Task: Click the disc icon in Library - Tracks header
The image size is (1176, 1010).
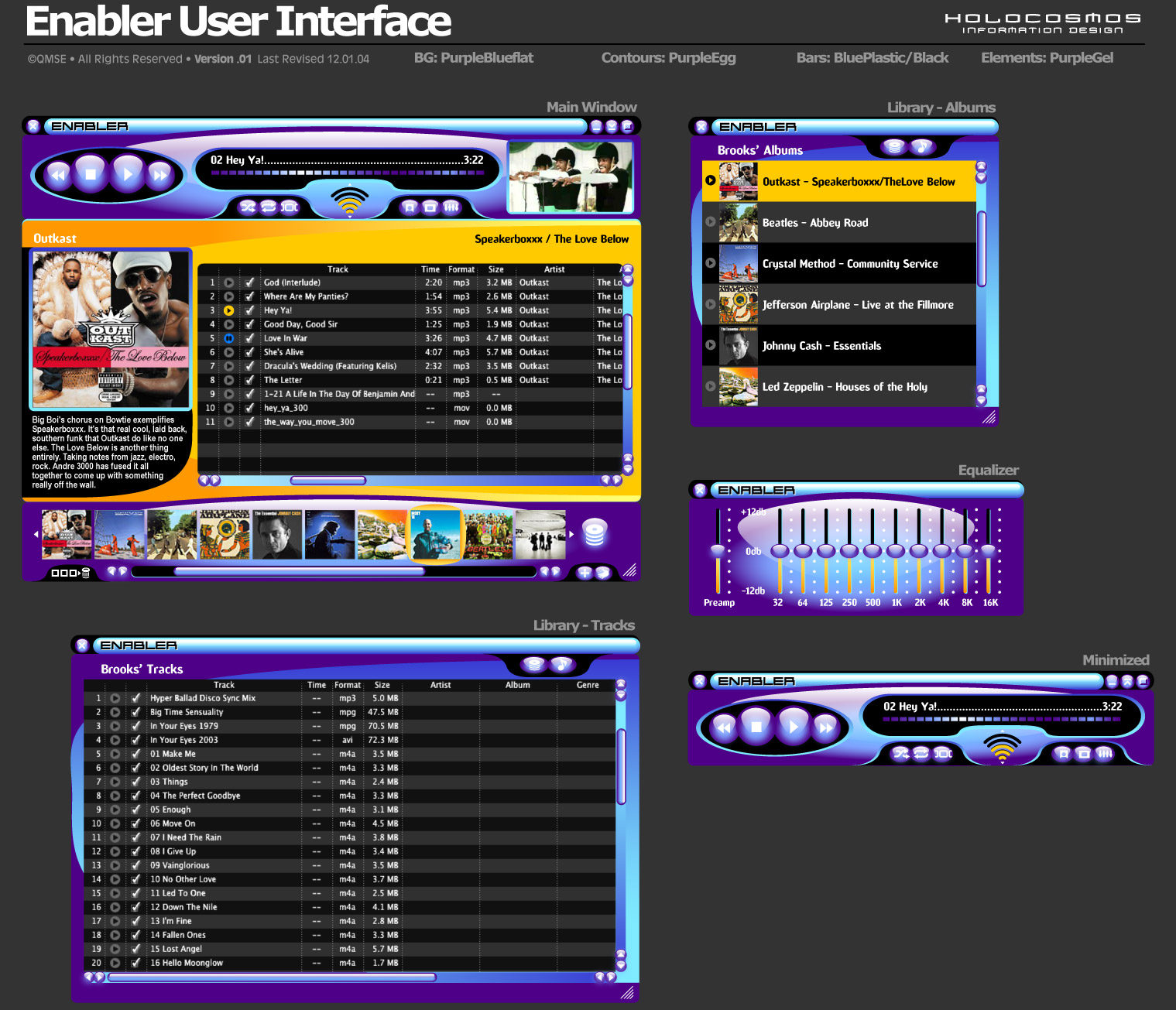Action: click(533, 664)
